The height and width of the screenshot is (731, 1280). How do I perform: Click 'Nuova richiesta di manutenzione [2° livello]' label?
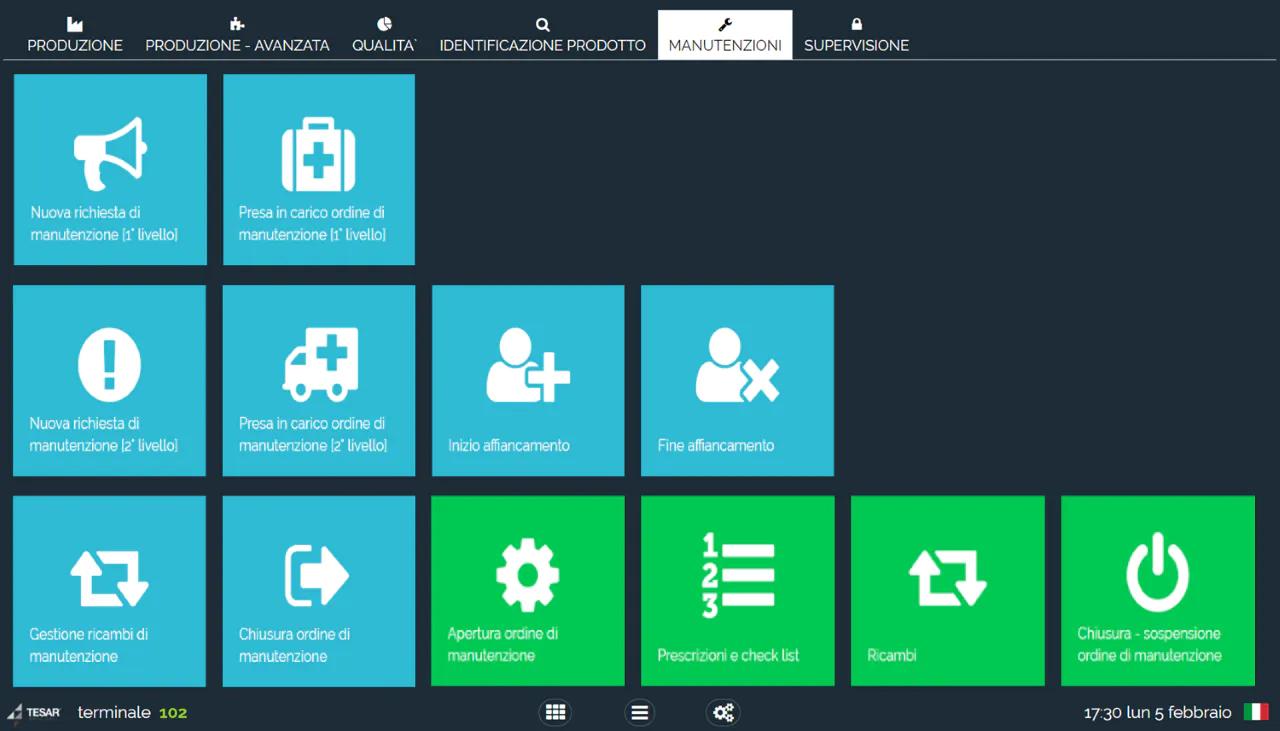click(104, 435)
